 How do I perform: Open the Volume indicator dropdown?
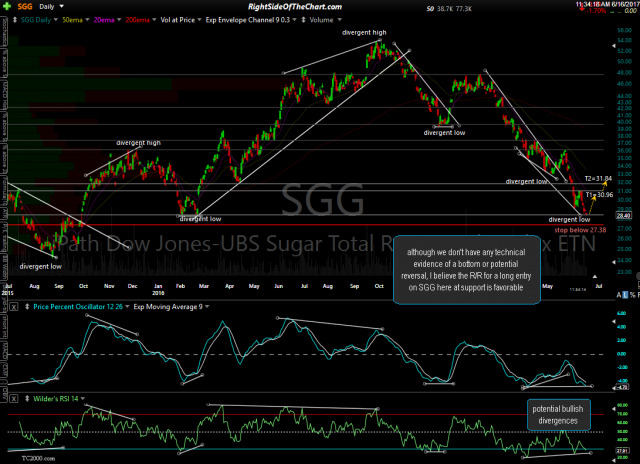tap(339, 20)
